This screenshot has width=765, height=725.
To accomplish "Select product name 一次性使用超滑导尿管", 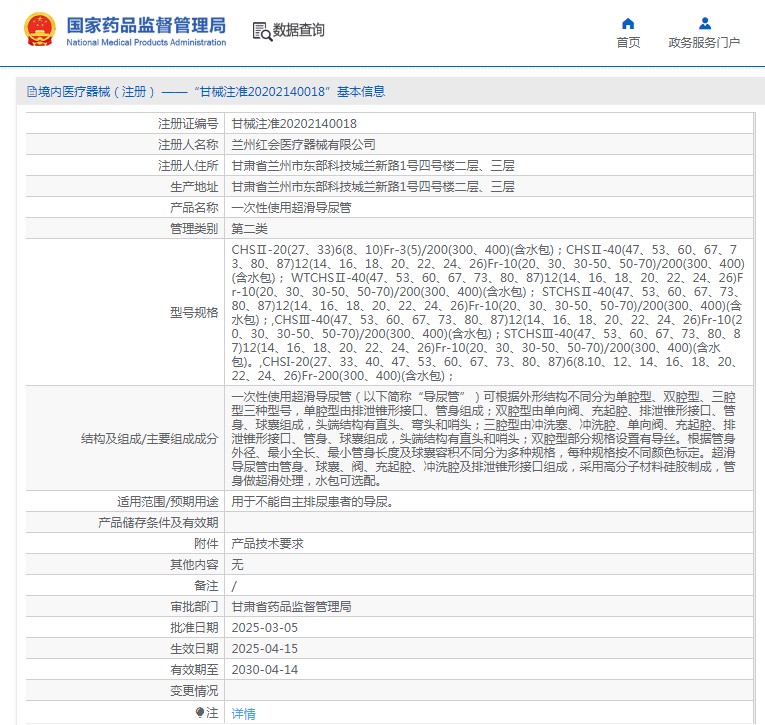I will (x=291, y=208).
